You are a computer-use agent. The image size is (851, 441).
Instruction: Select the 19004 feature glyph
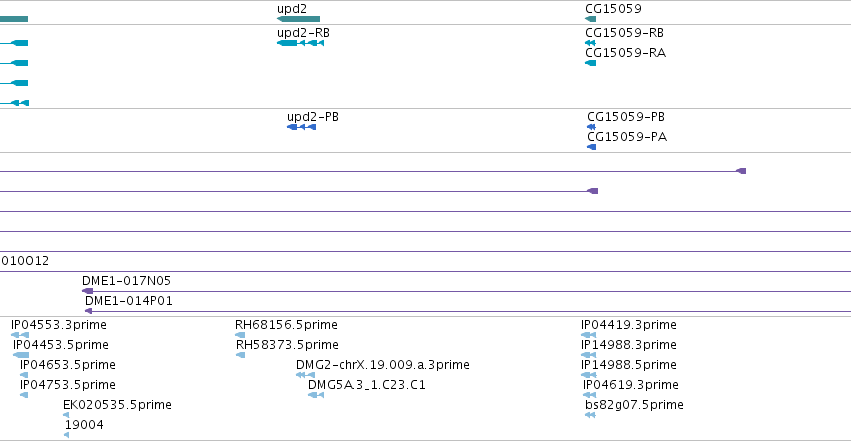pos(67,435)
